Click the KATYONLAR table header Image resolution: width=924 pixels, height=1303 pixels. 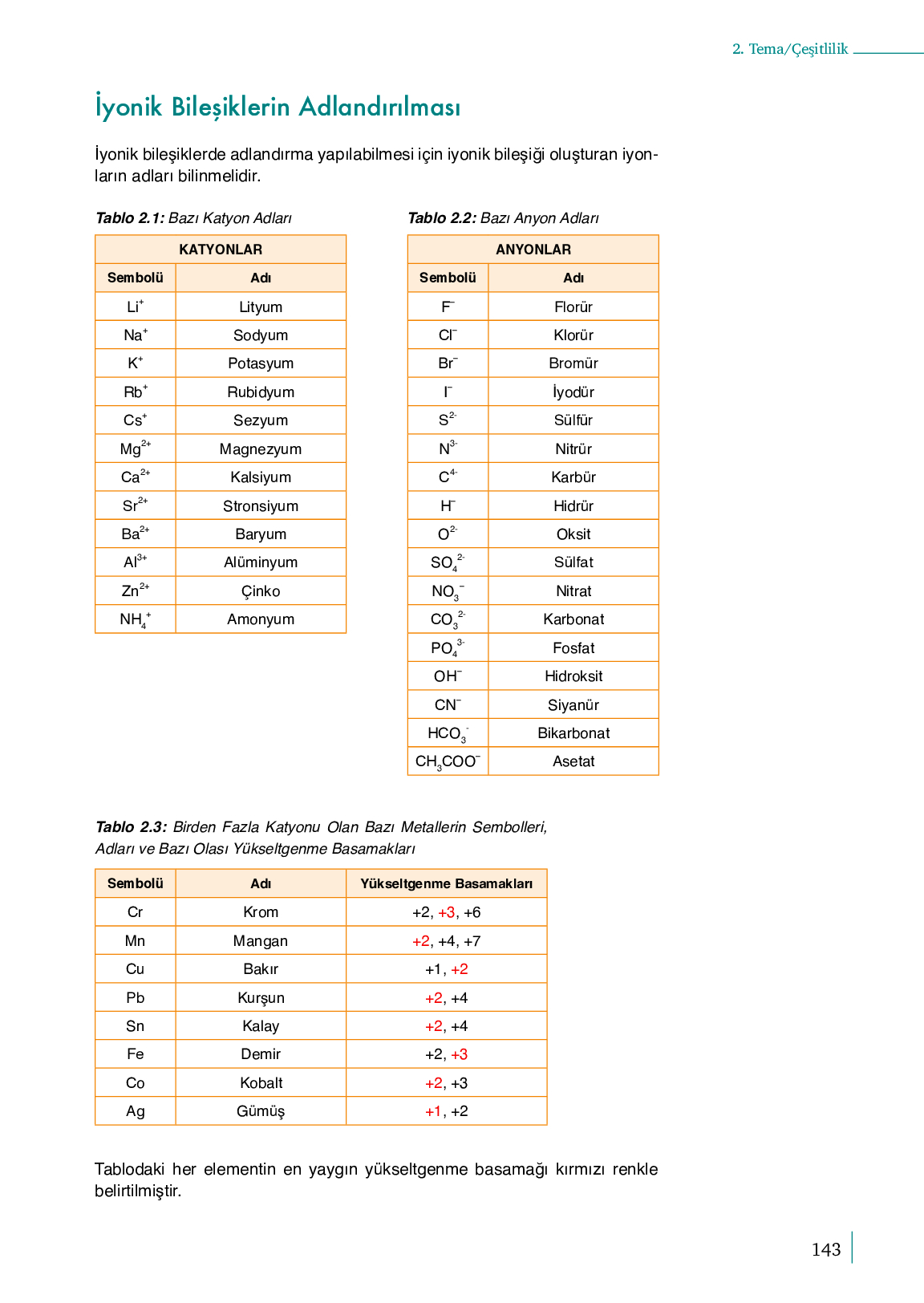(x=221, y=250)
